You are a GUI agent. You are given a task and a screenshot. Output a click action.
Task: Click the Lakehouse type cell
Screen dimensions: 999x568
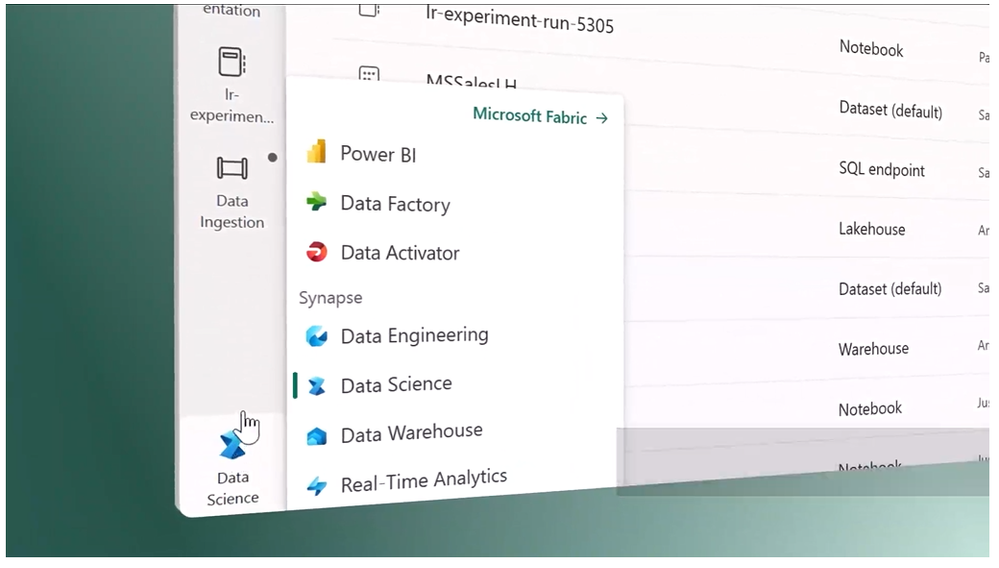click(x=872, y=229)
